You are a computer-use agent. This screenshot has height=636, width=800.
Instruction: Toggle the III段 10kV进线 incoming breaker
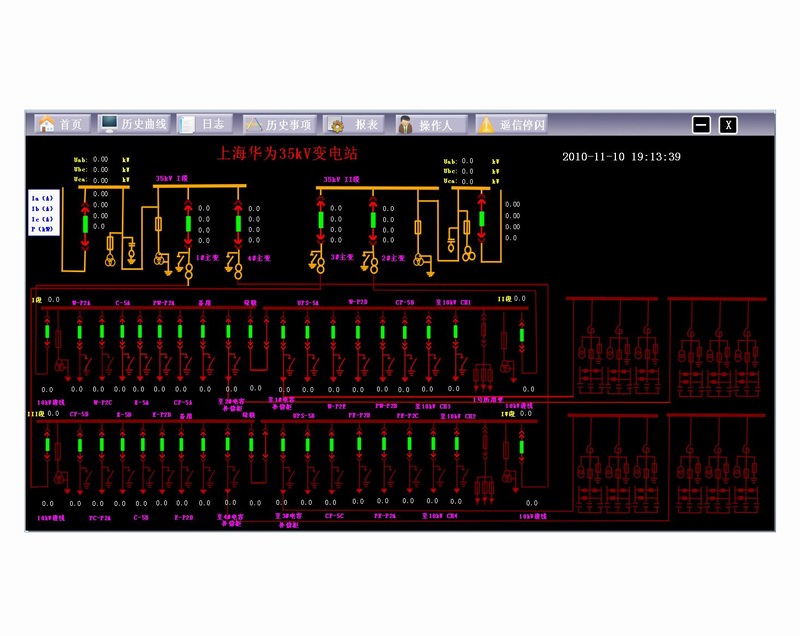pos(47,445)
